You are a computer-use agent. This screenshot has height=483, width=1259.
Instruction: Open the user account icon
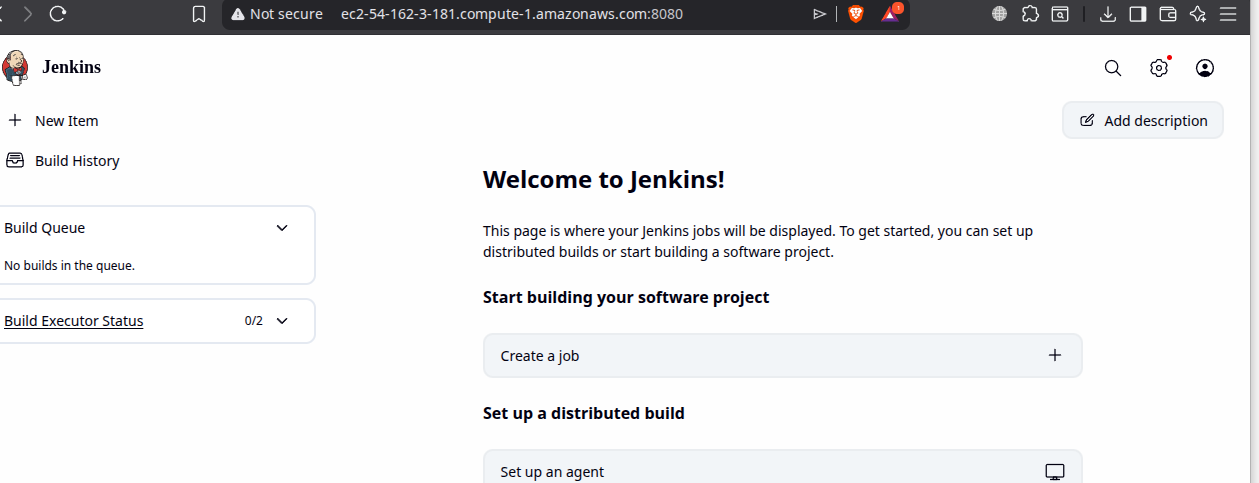[1205, 68]
